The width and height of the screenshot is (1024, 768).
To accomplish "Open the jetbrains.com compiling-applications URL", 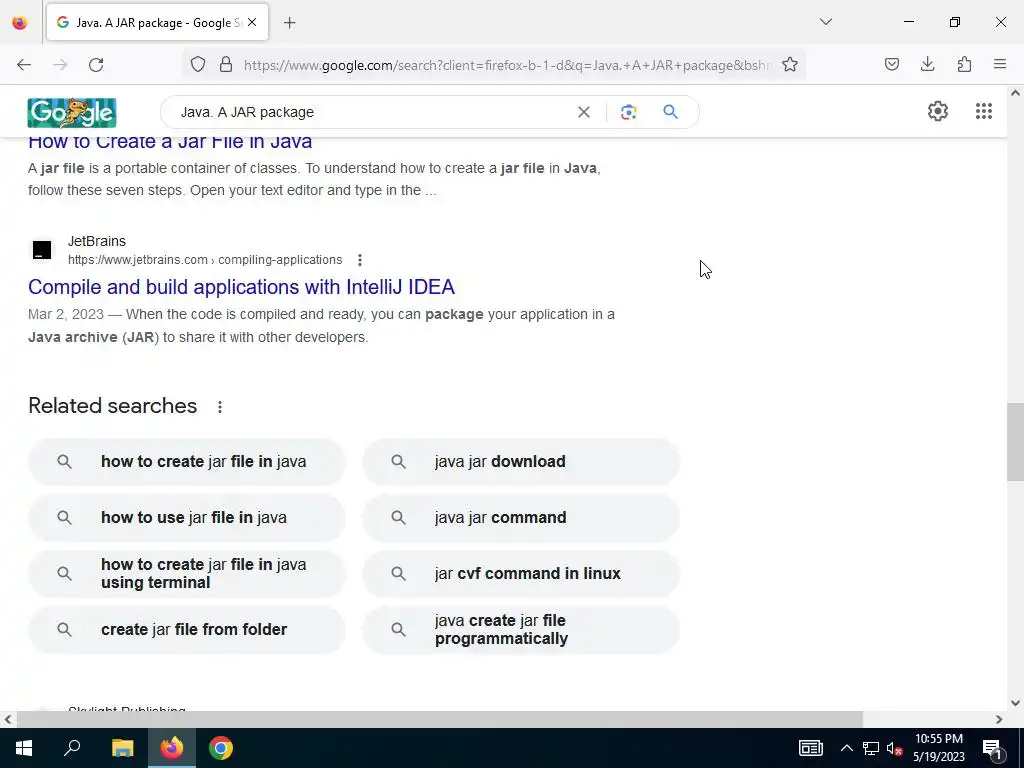I will (x=205, y=260).
